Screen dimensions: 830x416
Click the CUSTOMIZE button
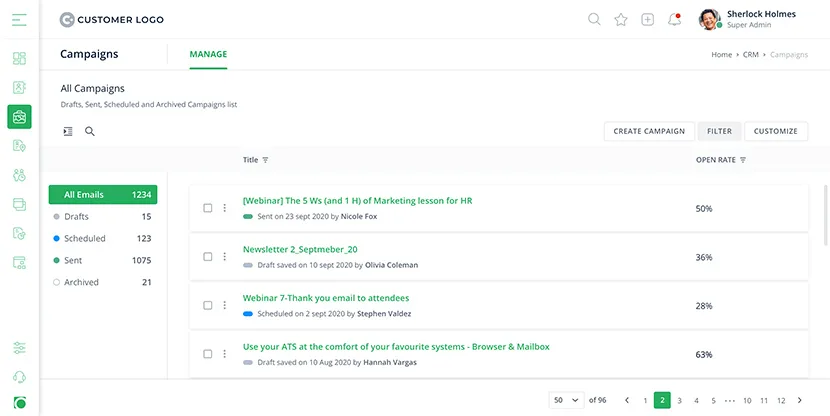click(x=776, y=131)
